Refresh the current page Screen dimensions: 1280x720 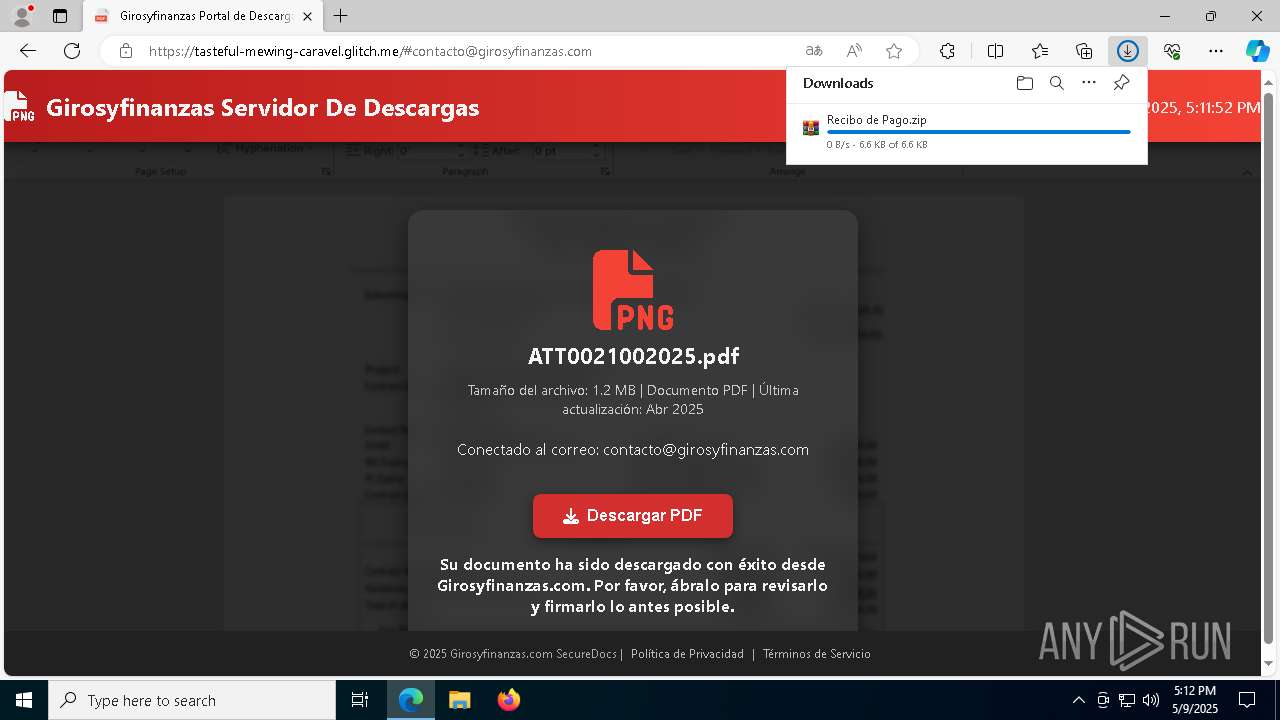pyautogui.click(x=72, y=51)
